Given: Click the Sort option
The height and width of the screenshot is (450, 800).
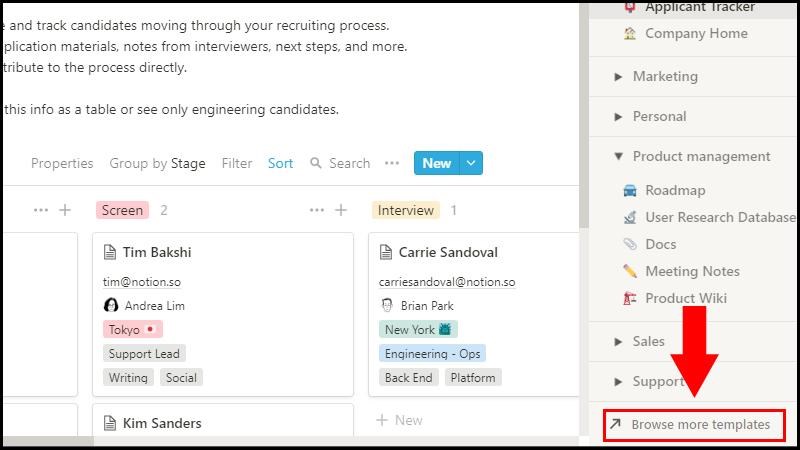Looking at the screenshot, I should [x=280, y=163].
